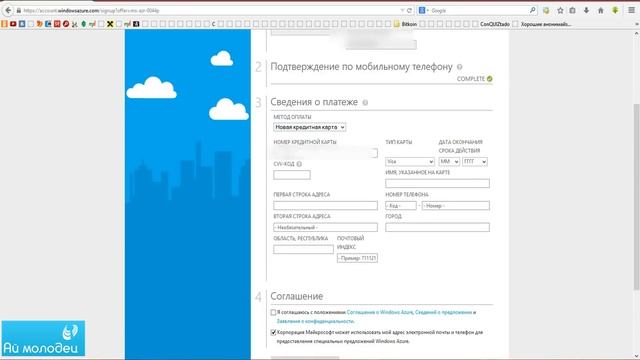Click the Google search box
Image resolution: width=640 pixels, height=360 pixels.
(478, 11)
